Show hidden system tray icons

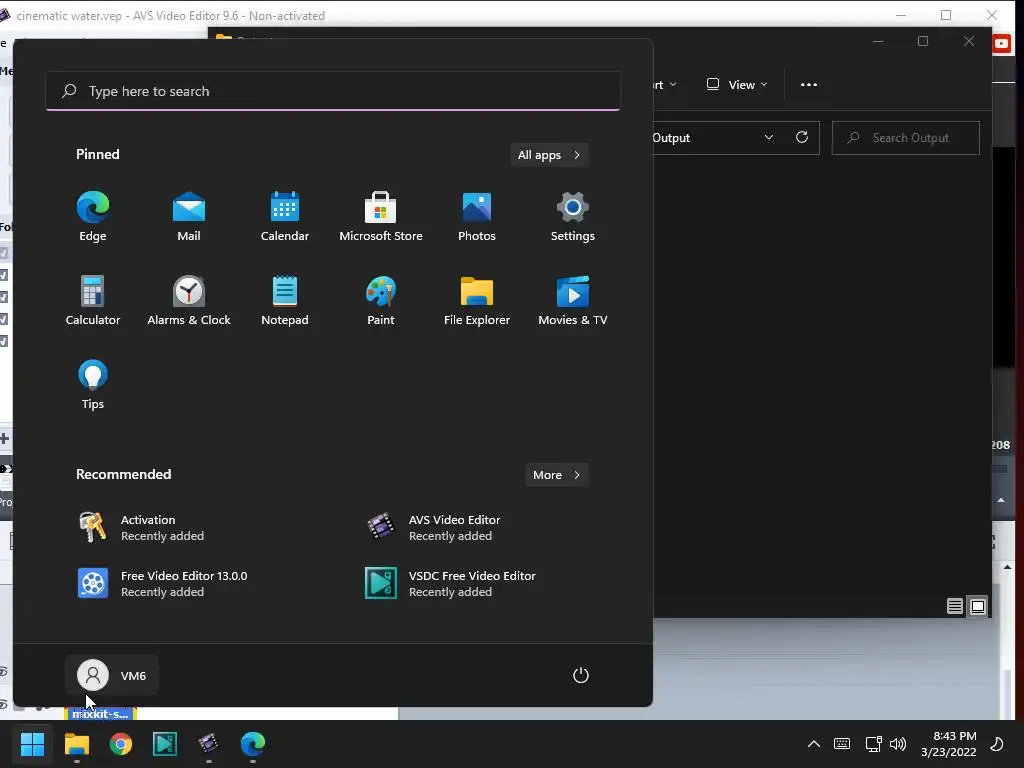point(814,744)
